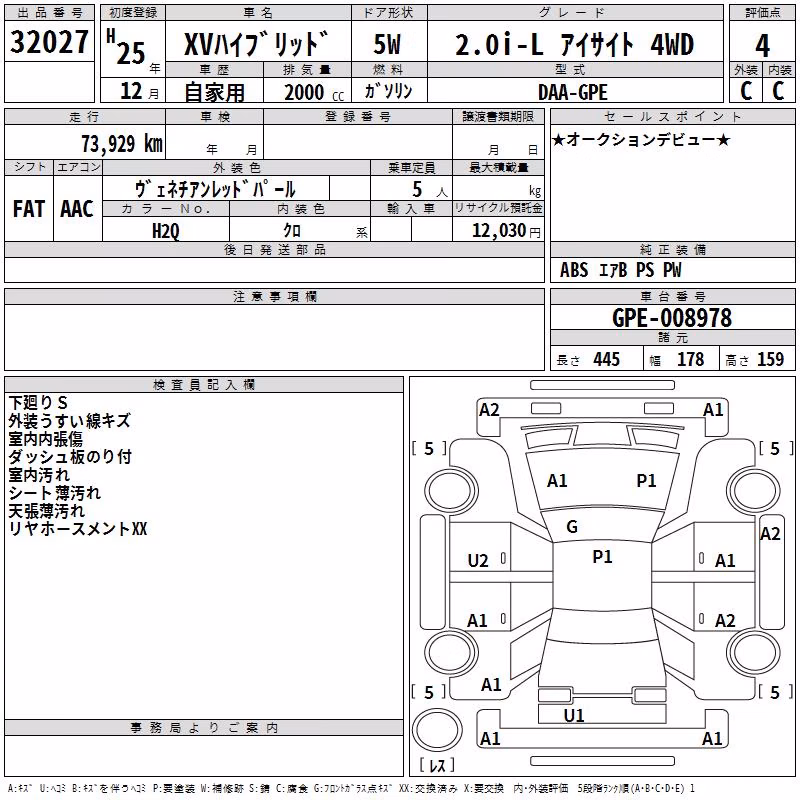800x800 pixels.
Task: Click the damage code legend line
Action: (351, 788)
